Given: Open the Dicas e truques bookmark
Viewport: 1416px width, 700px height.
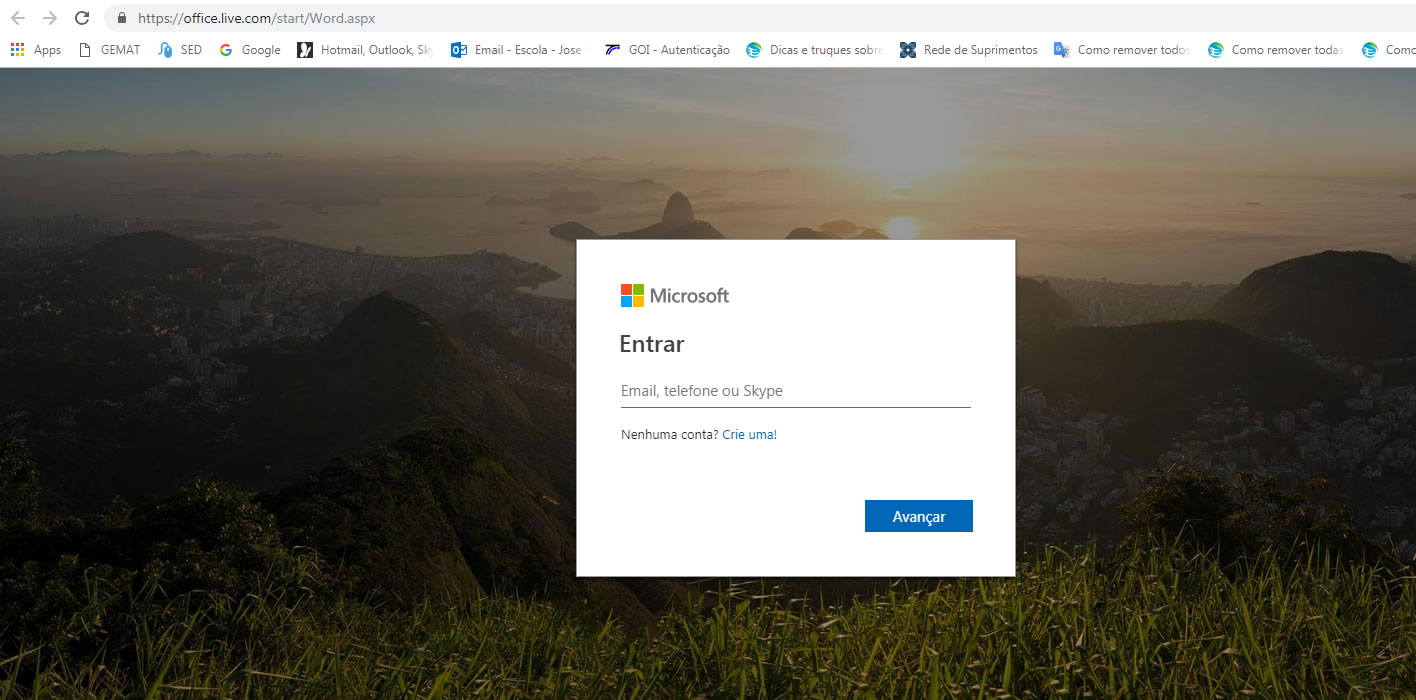Looking at the screenshot, I should pos(814,50).
